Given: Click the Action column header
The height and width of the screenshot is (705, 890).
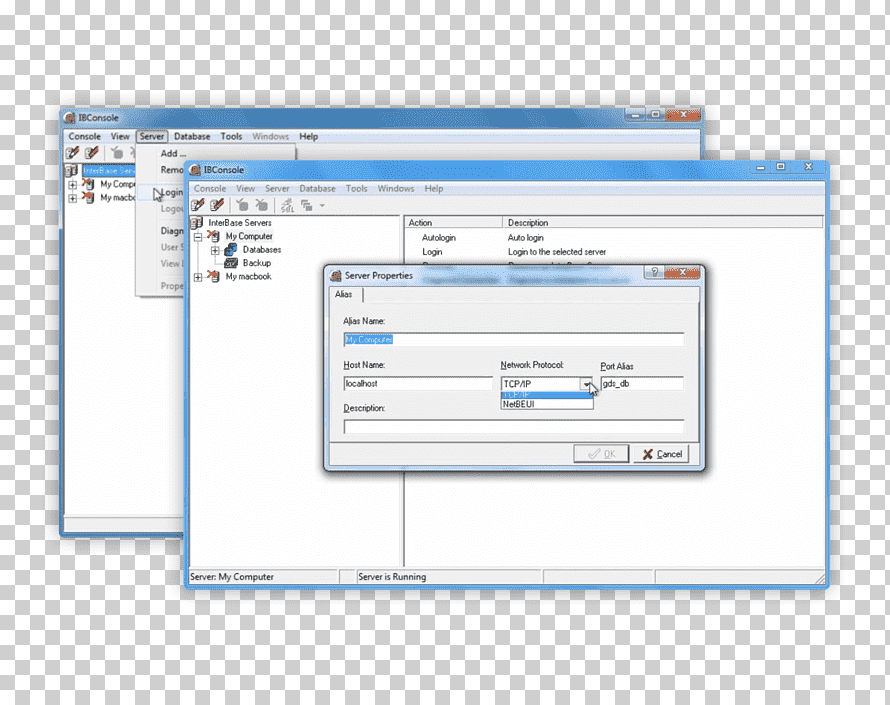Looking at the screenshot, I should (x=454, y=223).
